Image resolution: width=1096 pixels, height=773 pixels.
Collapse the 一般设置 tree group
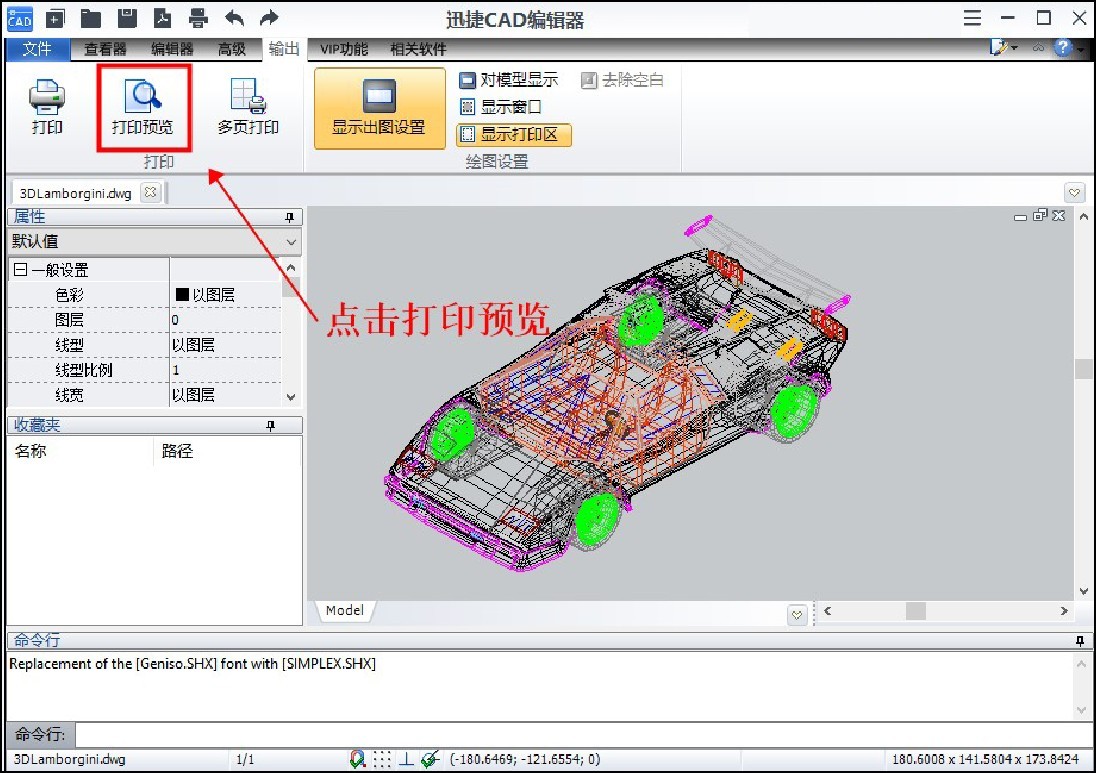(20, 270)
